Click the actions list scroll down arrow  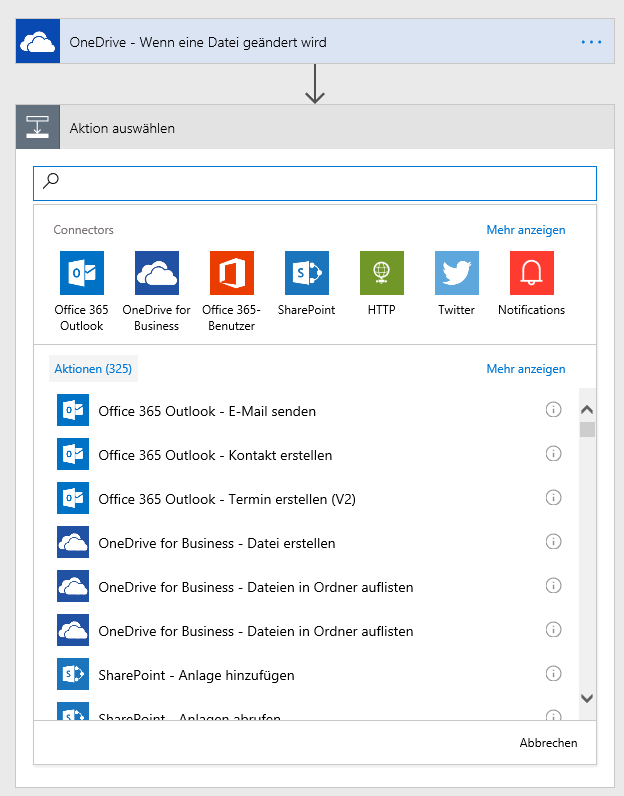click(587, 698)
